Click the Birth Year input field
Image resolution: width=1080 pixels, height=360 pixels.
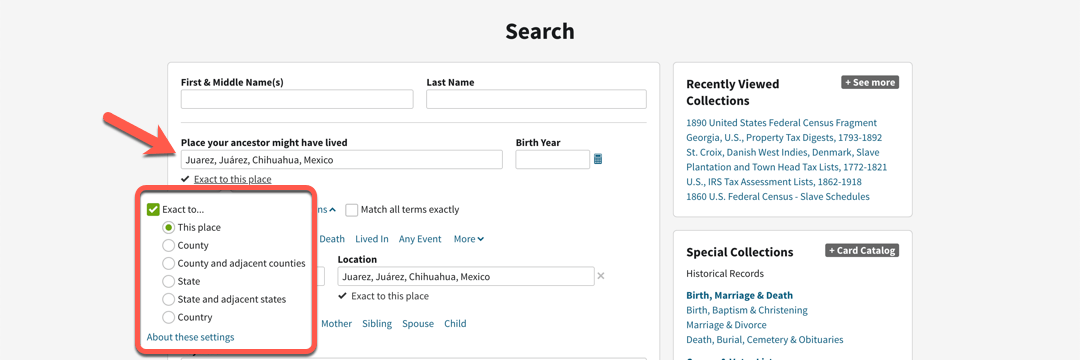click(552, 160)
